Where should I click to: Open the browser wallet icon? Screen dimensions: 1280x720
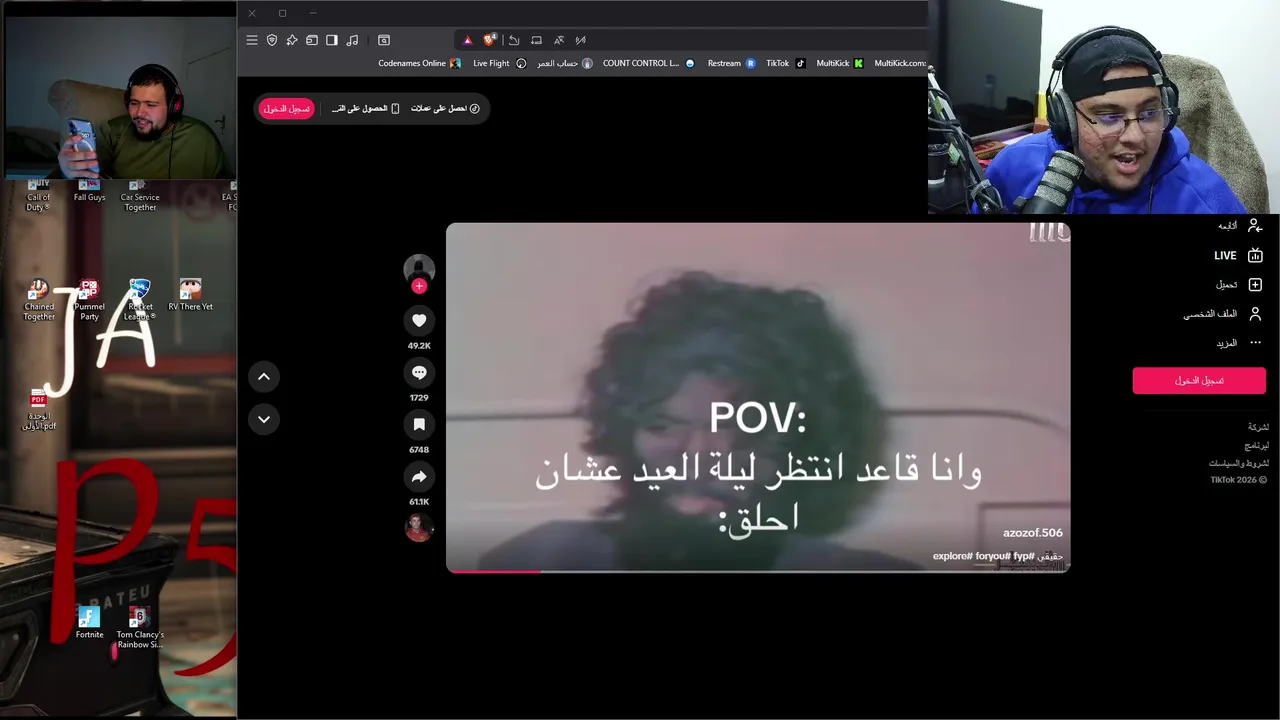(312, 40)
